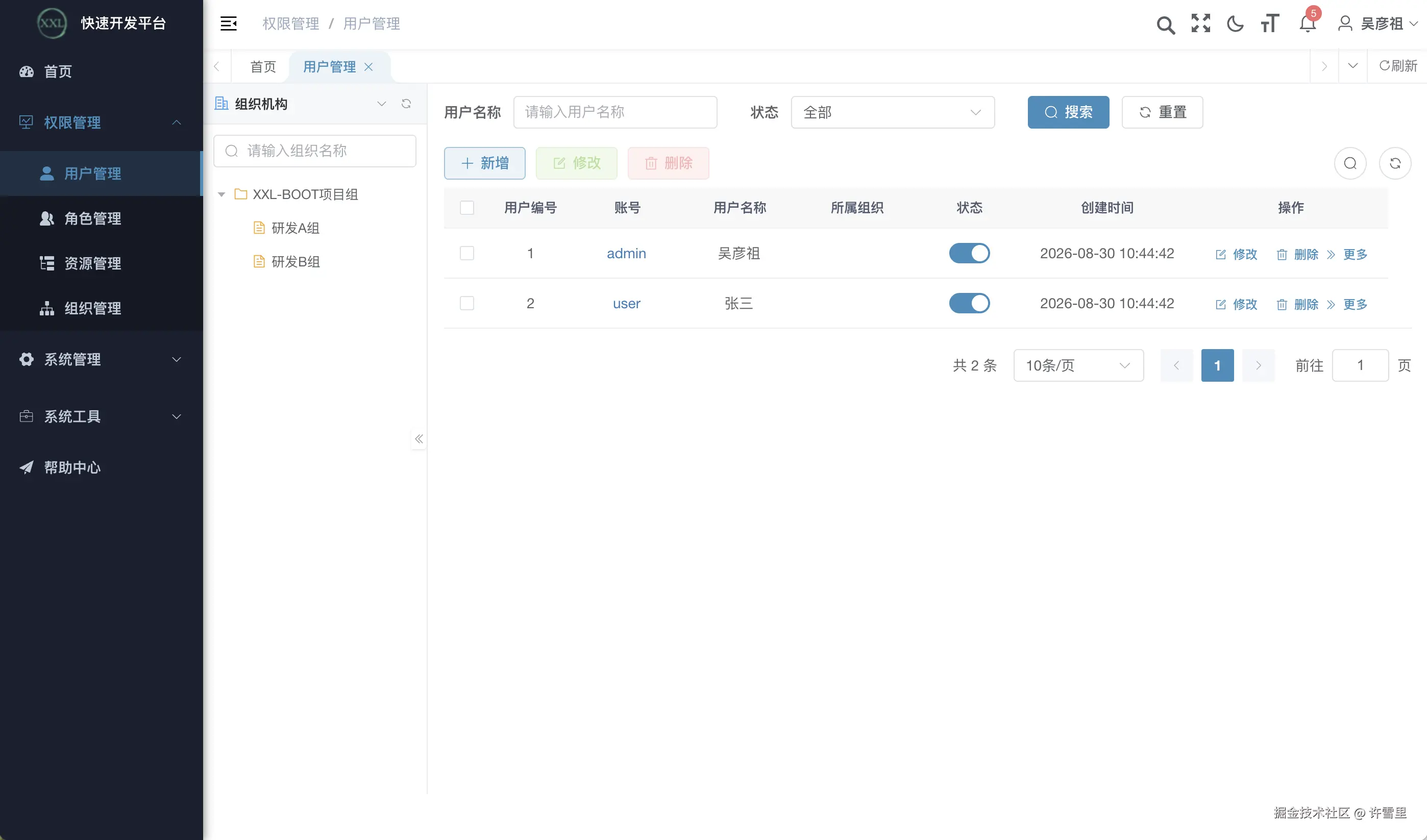The height and width of the screenshot is (840, 1427).
Task: Go to next page arrow
Action: [1258, 365]
